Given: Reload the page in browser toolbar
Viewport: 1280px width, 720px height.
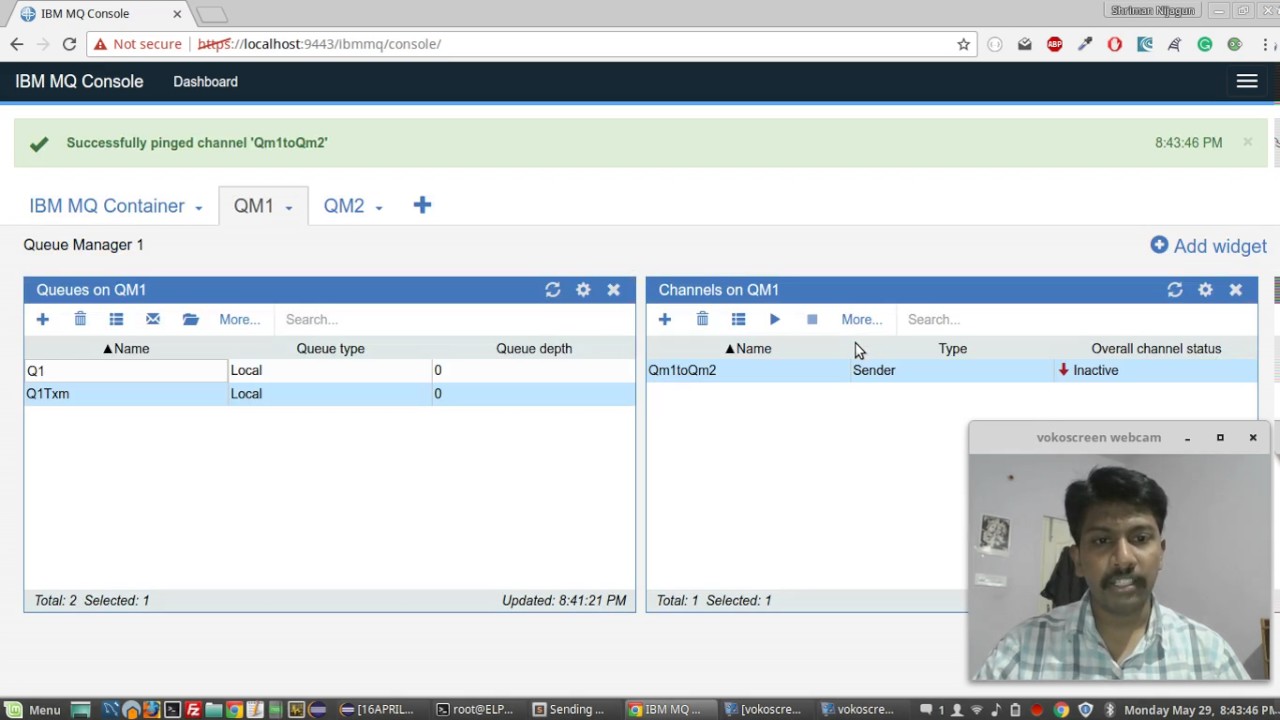Looking at the screenshot, I should point(69,44).
